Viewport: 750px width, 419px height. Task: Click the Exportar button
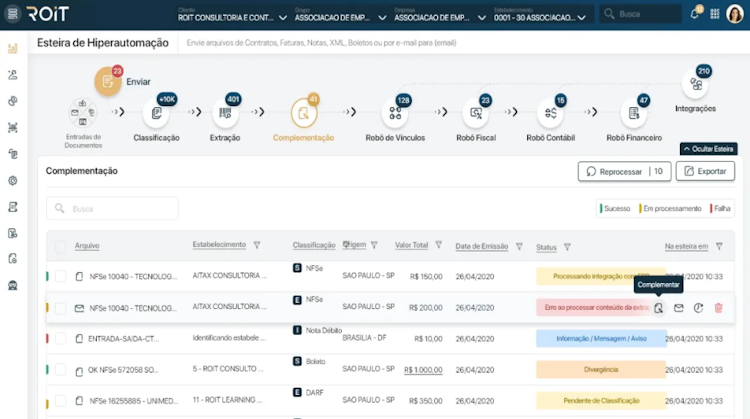pos(705,171)
